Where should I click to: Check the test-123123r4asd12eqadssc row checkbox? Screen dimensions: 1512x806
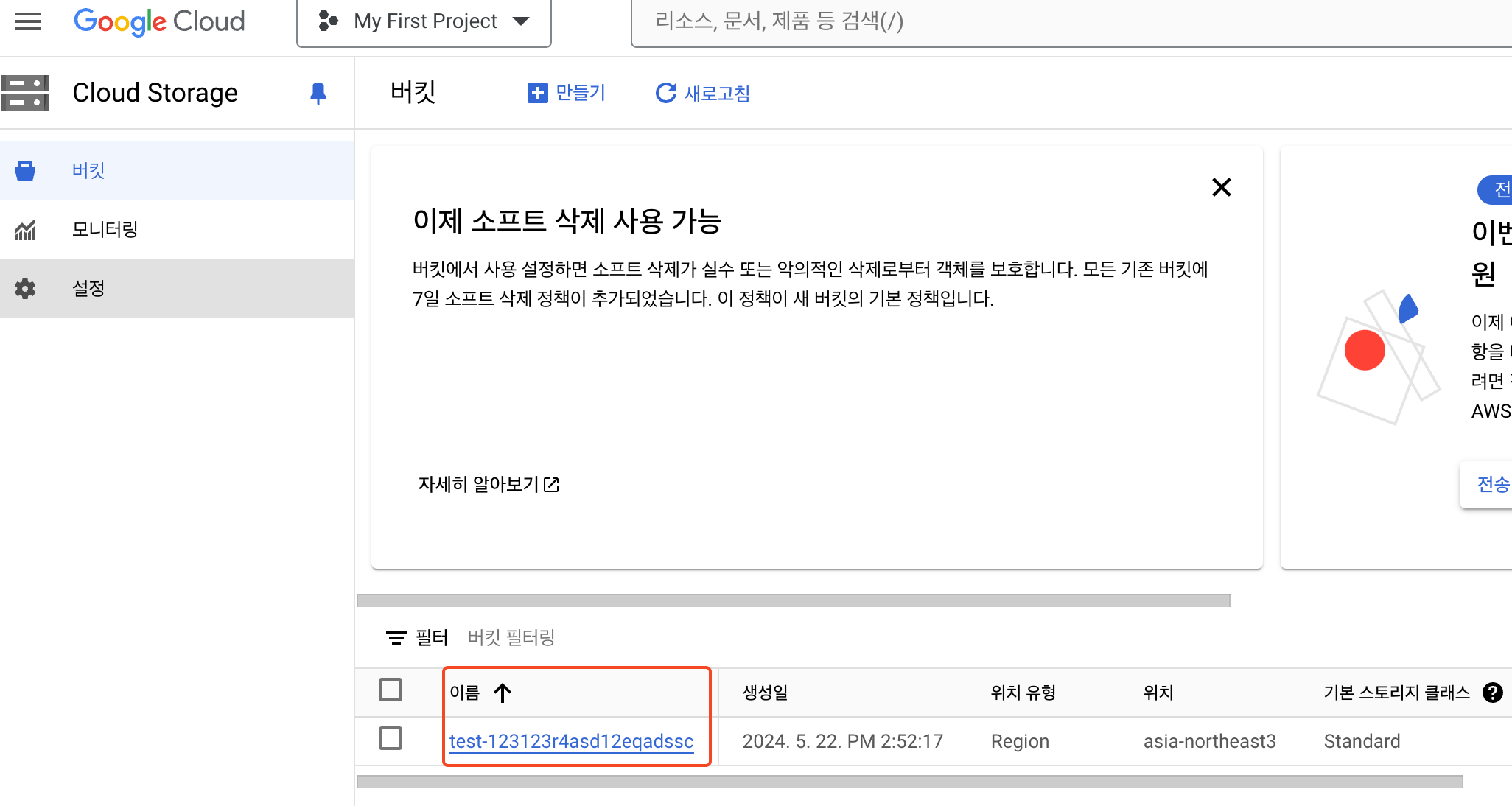pos(391,738)
